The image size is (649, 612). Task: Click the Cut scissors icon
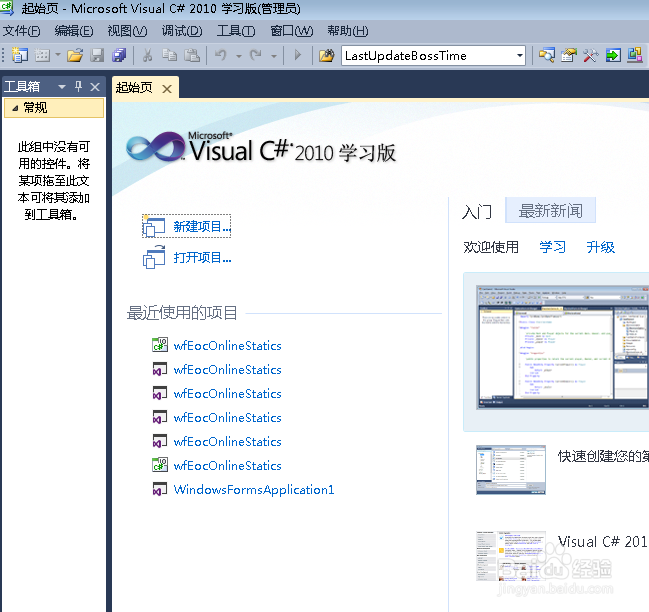coord(147,55)
